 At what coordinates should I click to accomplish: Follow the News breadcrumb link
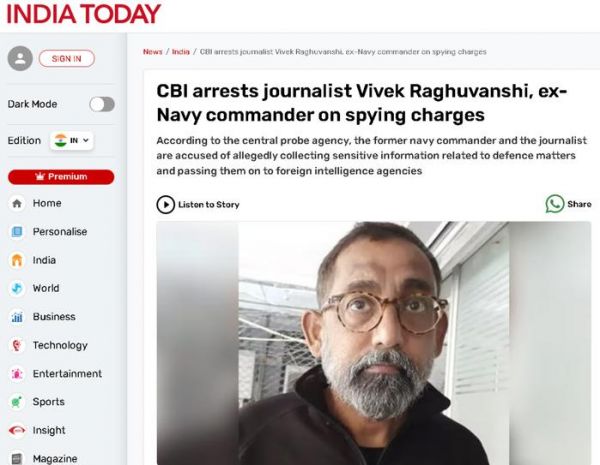[x=153, y=52]
